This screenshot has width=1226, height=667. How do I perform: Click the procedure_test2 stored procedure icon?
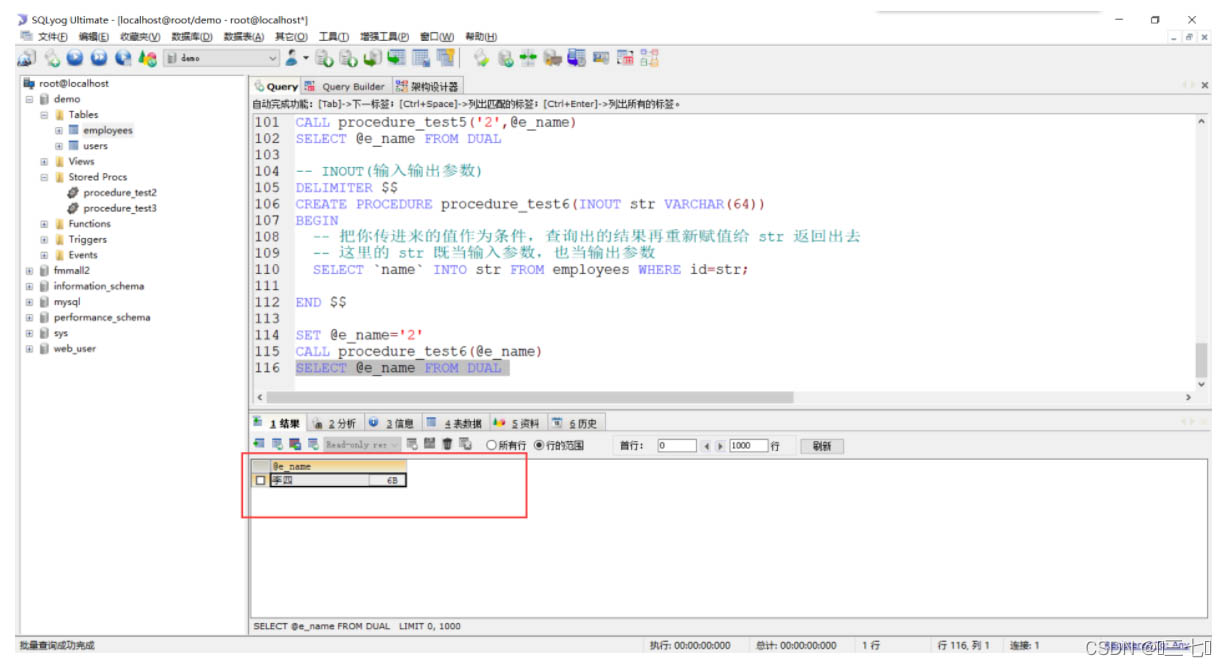point(73,193)
